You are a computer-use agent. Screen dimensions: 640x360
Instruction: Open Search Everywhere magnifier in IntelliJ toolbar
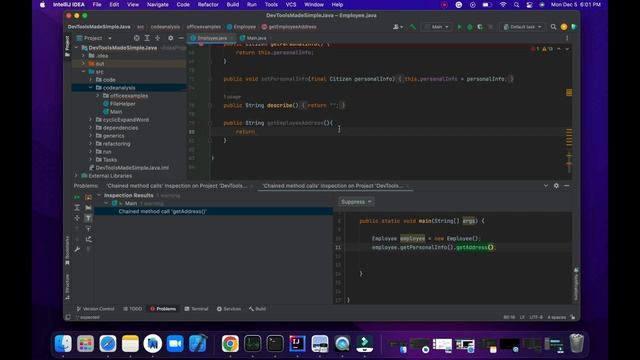553,27
